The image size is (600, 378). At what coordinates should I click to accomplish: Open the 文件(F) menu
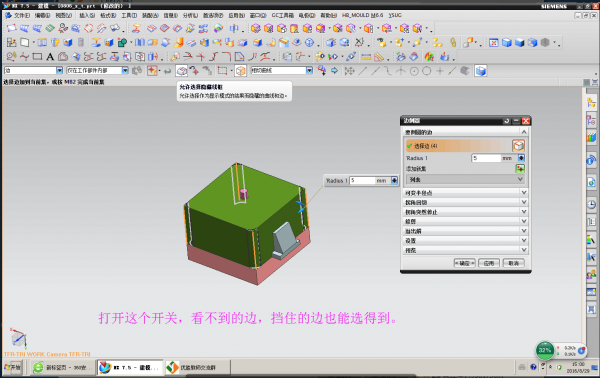click(22, 15)
